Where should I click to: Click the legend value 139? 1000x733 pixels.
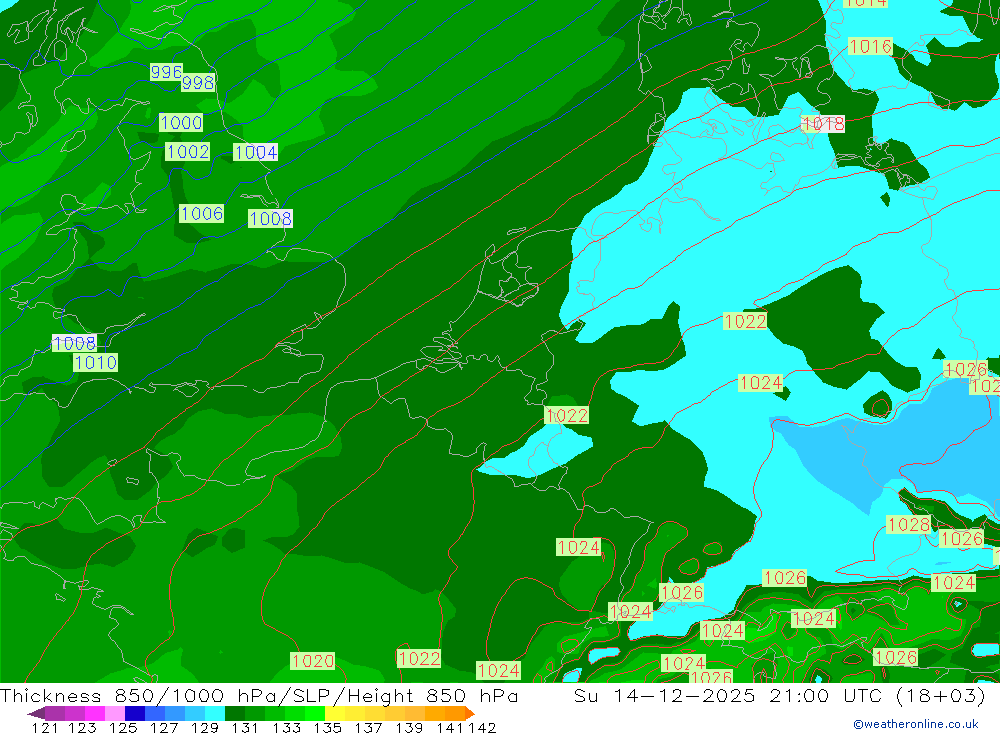[x=409, y=728]
